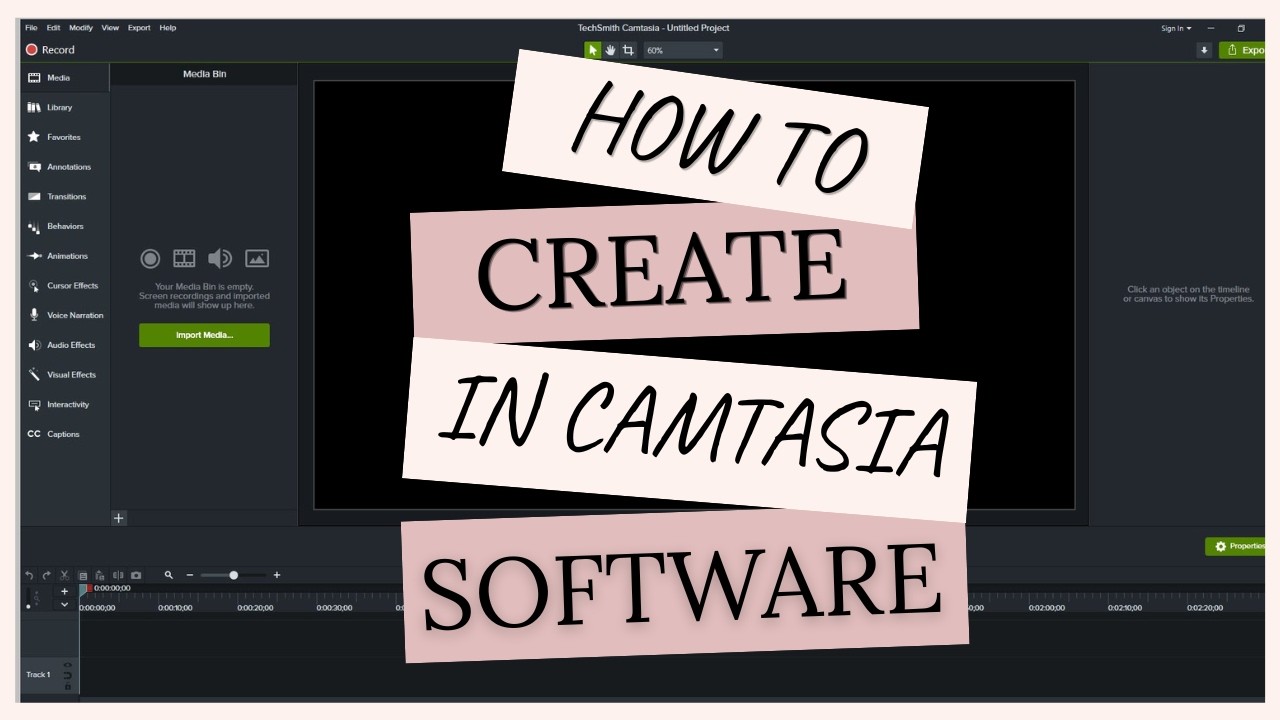Click the Copy icon in the timeline toolbar
Image resolution: width=1280 pixels, height=720 pixels.
pyautogui.click(x=83, y=575)
